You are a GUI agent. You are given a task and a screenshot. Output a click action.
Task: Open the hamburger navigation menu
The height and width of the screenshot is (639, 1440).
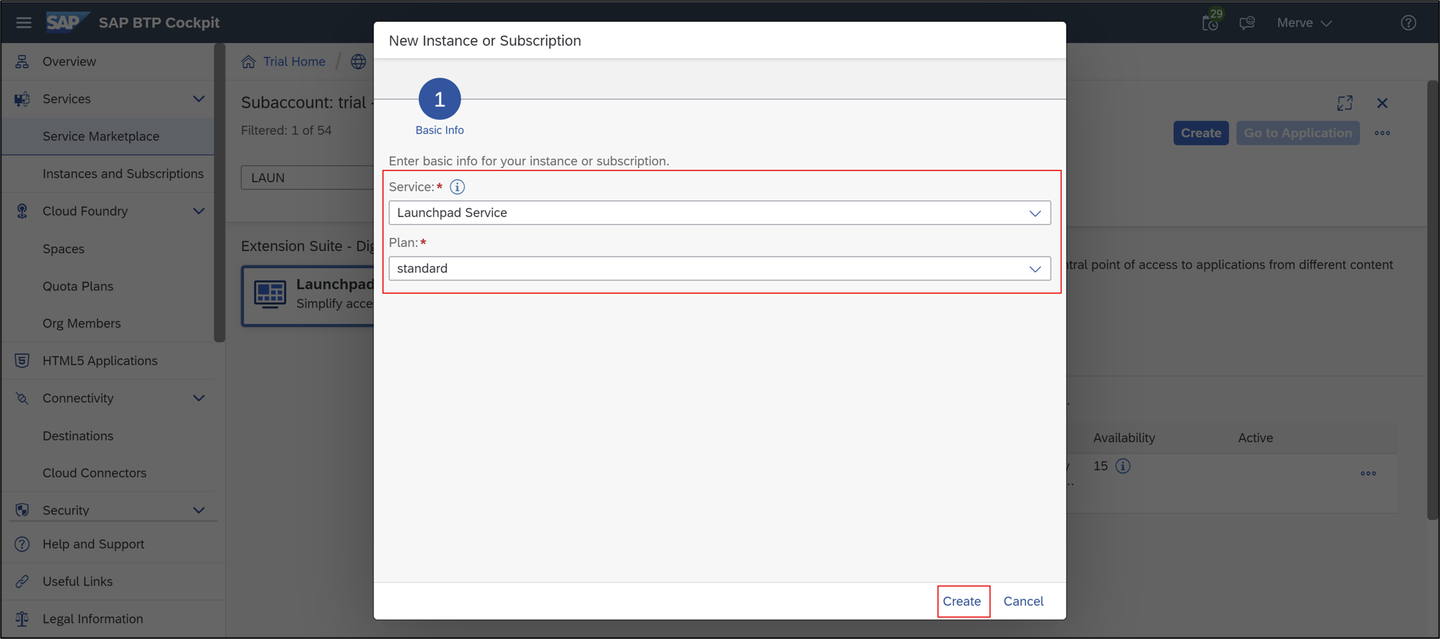point(23,22)
